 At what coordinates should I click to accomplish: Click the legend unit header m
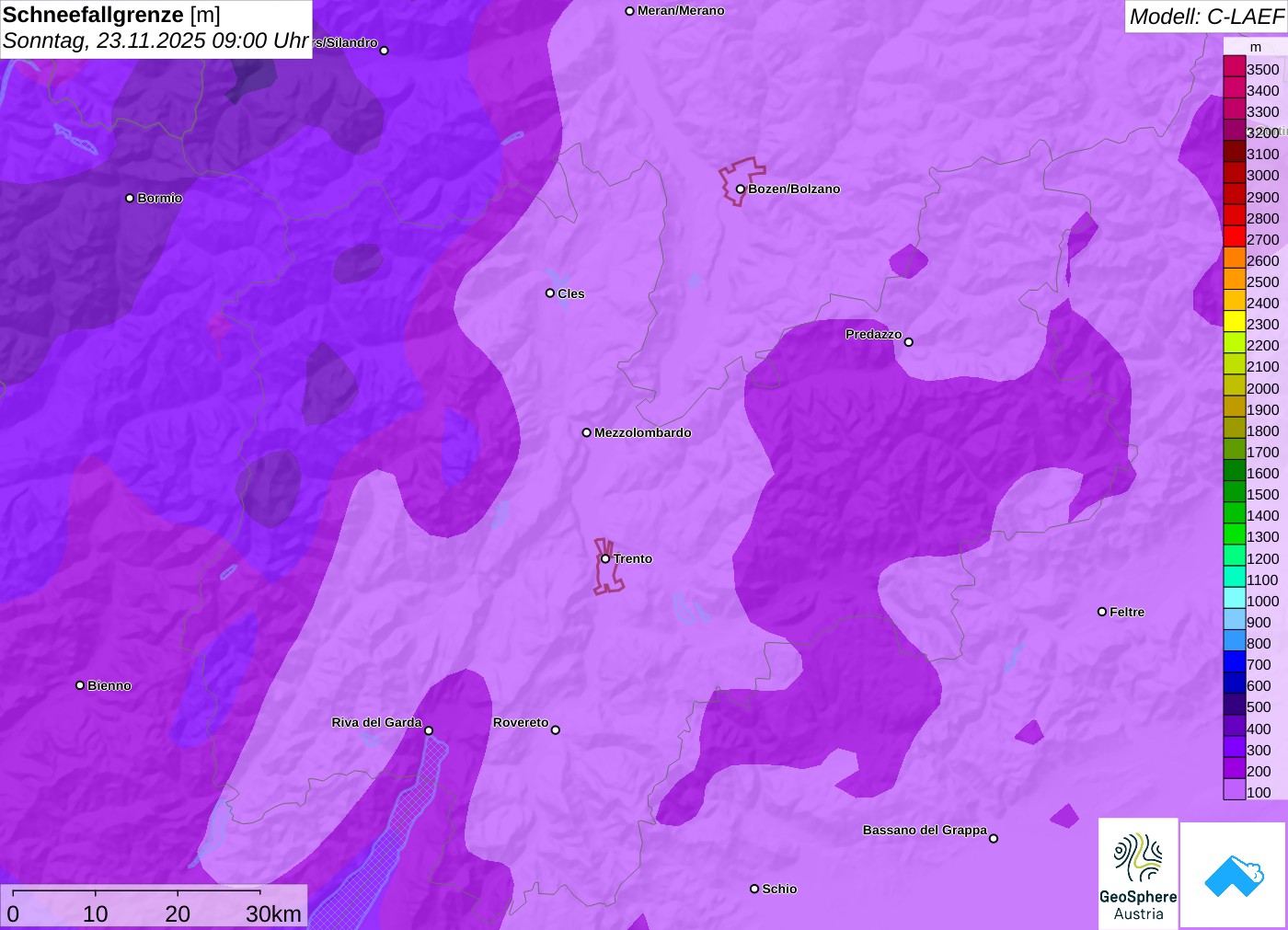coord(1256,47)
